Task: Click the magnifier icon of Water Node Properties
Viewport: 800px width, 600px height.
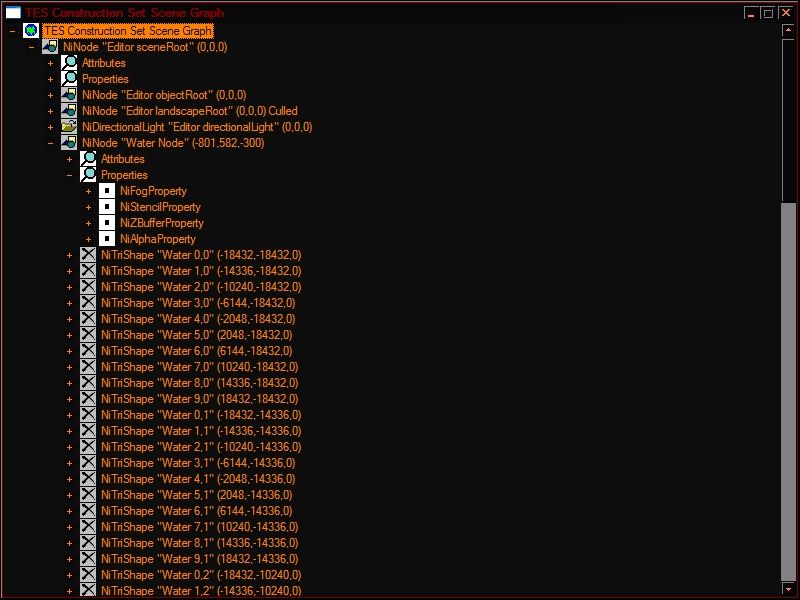Action: coord(88,174)
